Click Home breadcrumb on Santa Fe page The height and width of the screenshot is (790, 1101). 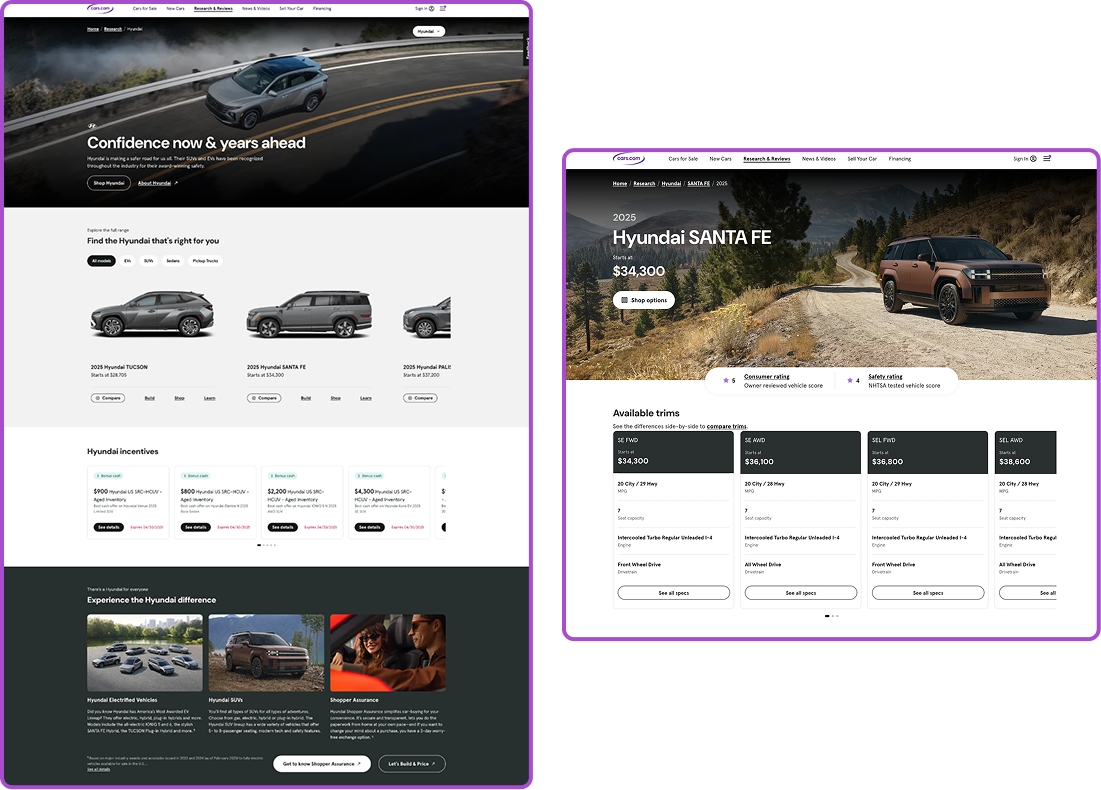619,183
